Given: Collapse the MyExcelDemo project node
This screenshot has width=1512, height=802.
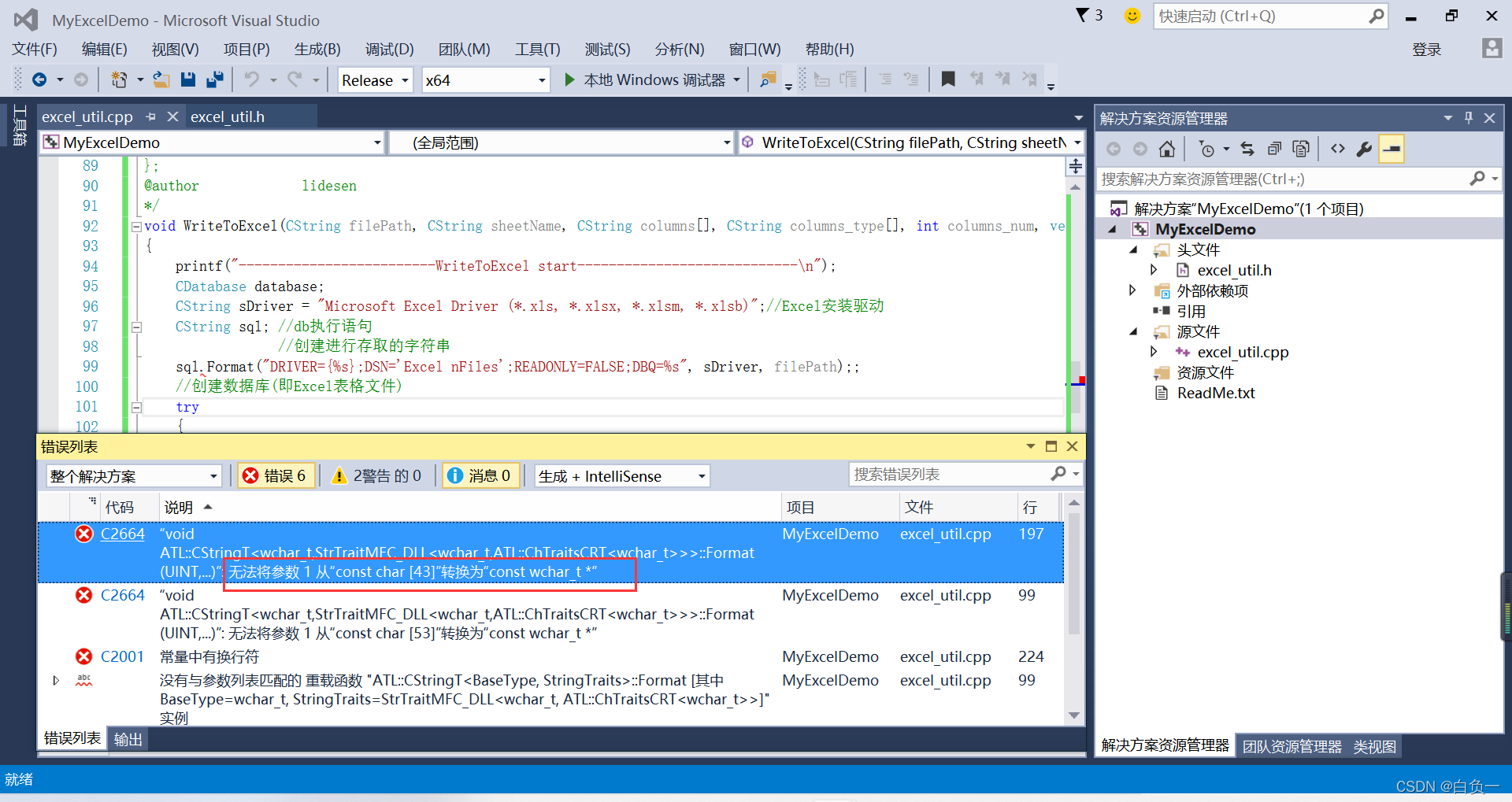Looking at the screenshot, I should point(1113,230).
